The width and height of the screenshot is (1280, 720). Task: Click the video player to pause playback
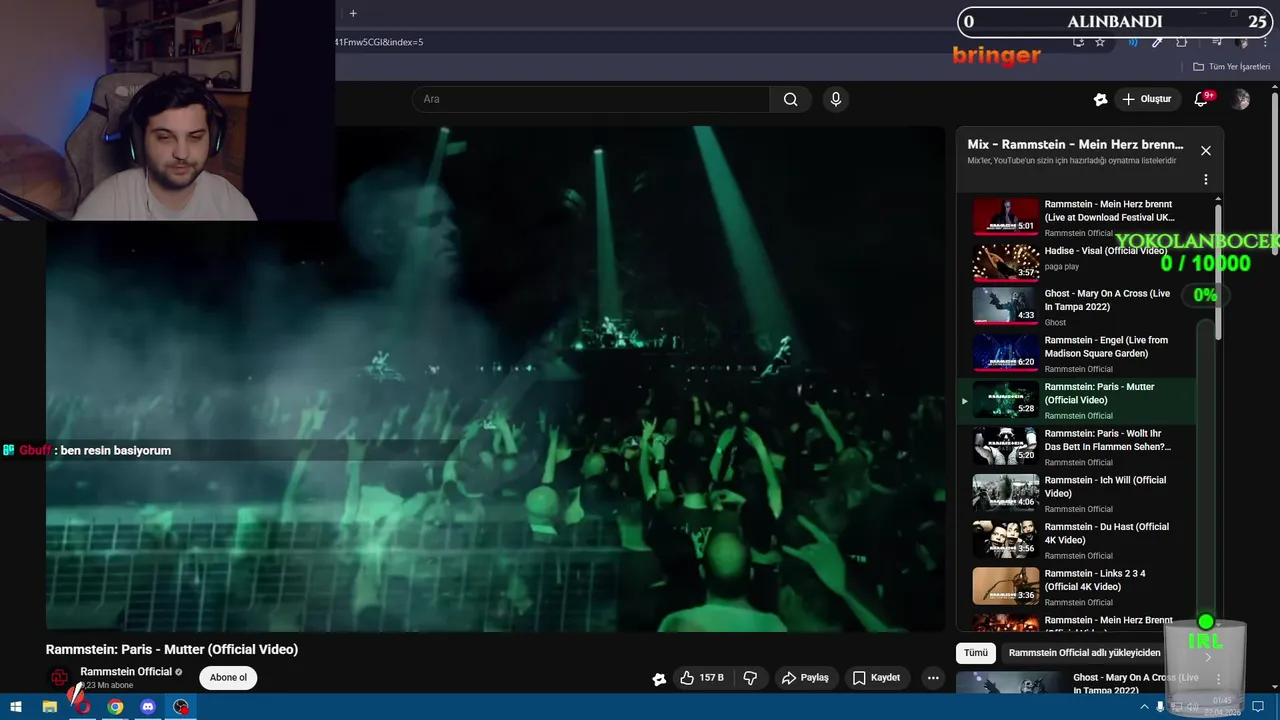click(x=495, y=378)
